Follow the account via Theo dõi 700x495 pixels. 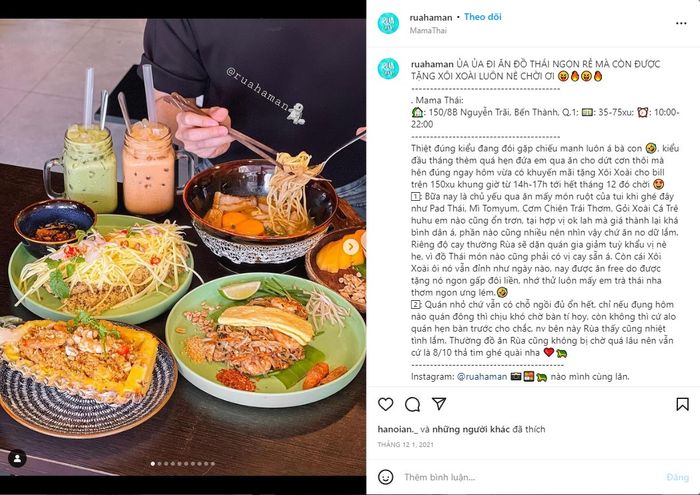point(483,17)
